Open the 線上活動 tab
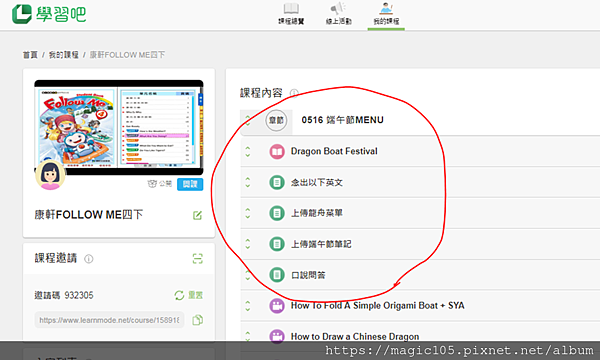600x360 pixels. pos(339,14)
